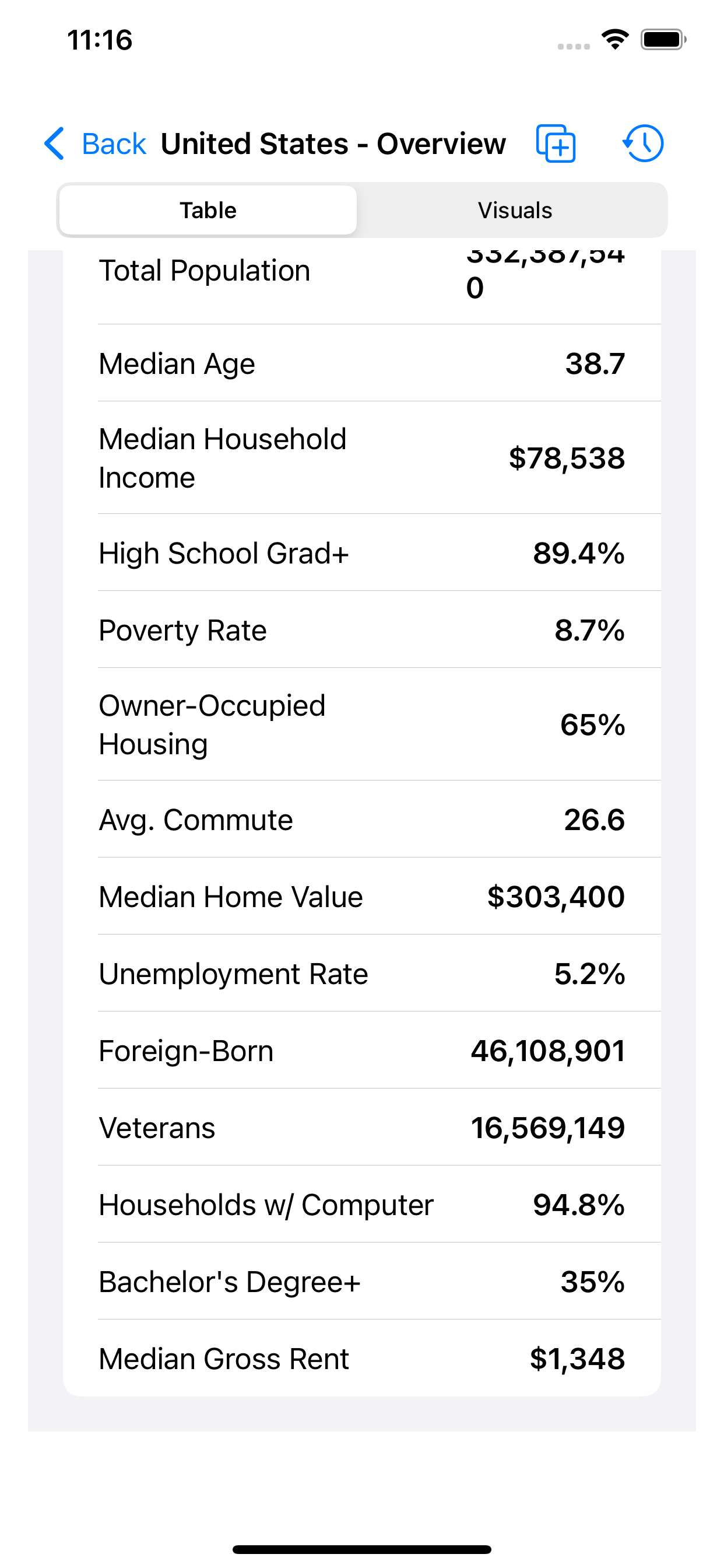Tap the blue back chevron arrow
Image resolution: width=724 pixels, height=1568 pixels.
(54, 143)
